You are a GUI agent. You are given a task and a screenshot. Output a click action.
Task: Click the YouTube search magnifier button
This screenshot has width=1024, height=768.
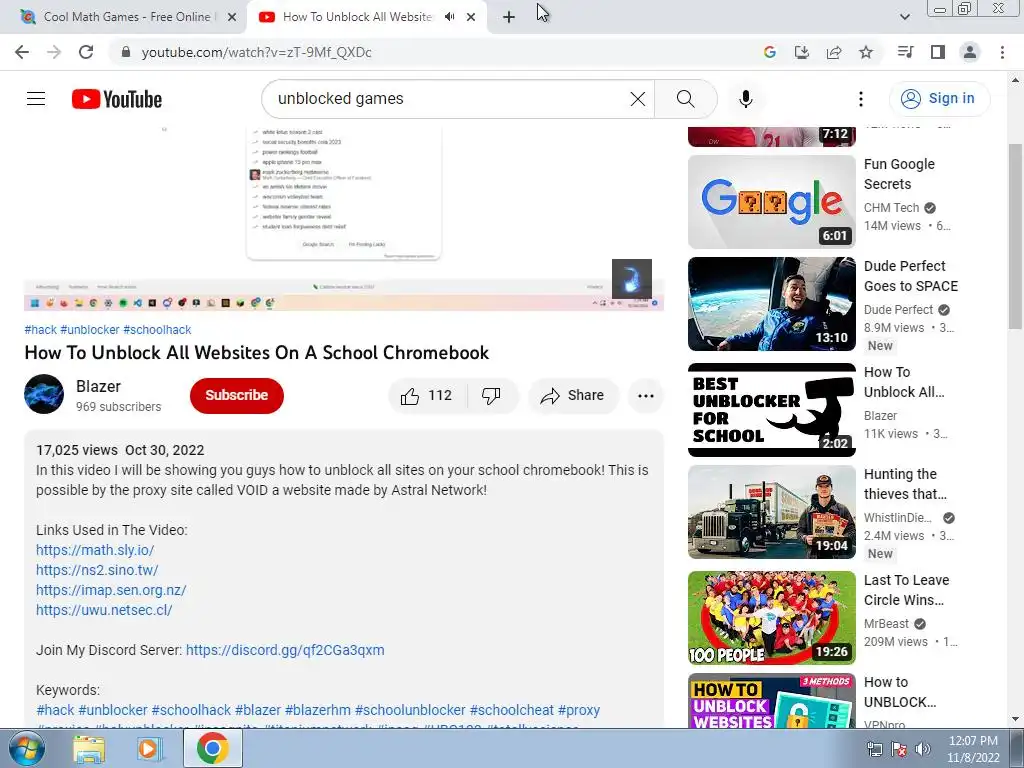(686, 99)
